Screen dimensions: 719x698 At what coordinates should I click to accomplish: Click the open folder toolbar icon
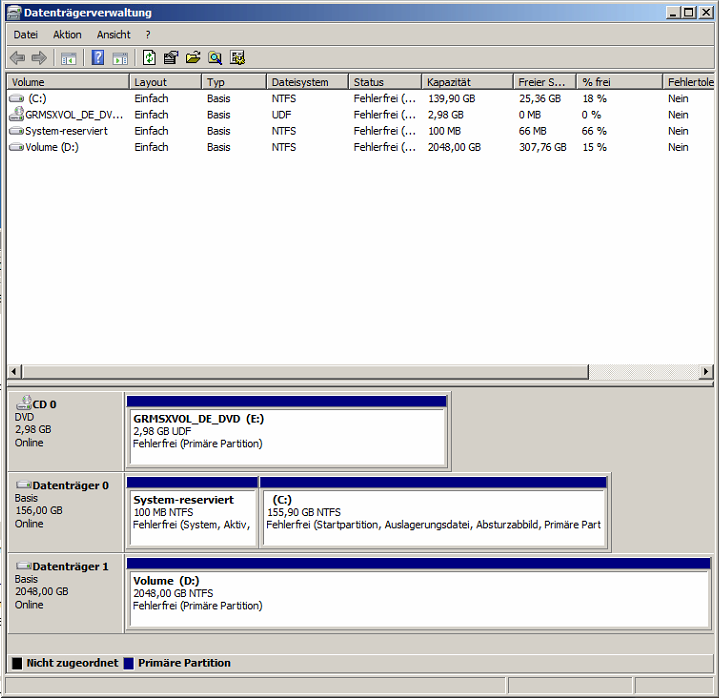pos(193,58)
